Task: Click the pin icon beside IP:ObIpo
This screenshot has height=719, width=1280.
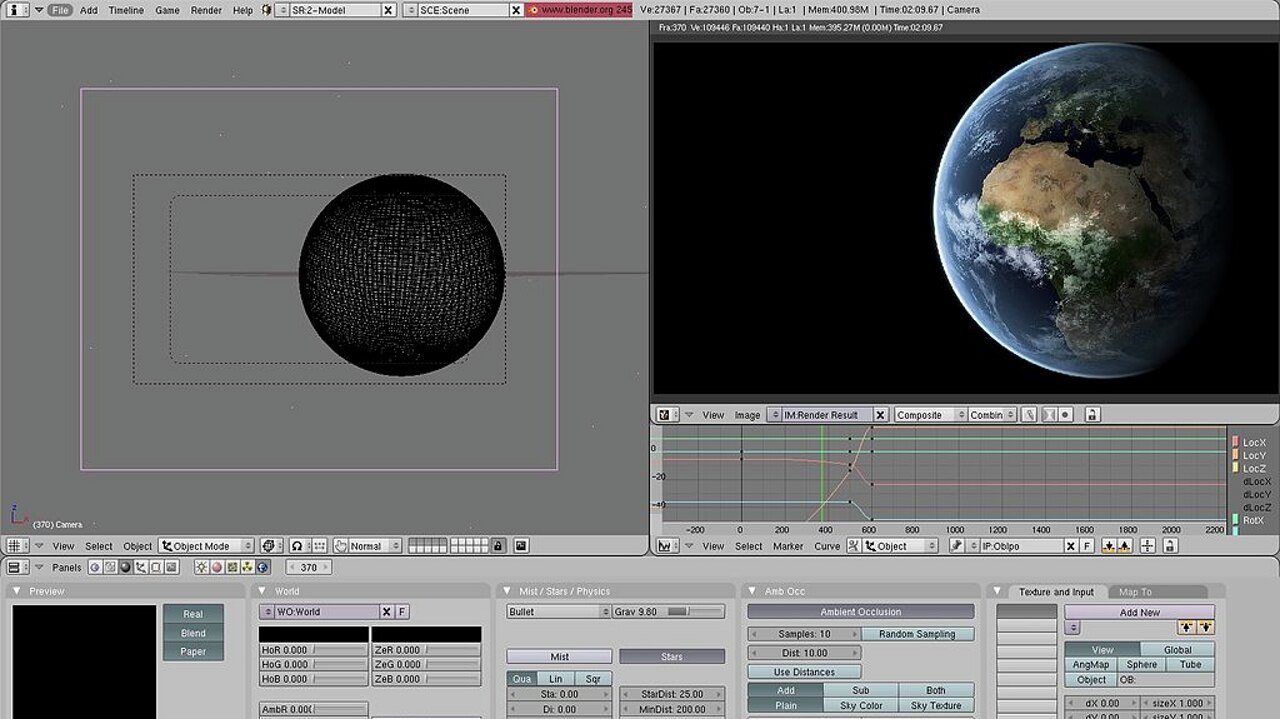Action: tap(956, 546)
